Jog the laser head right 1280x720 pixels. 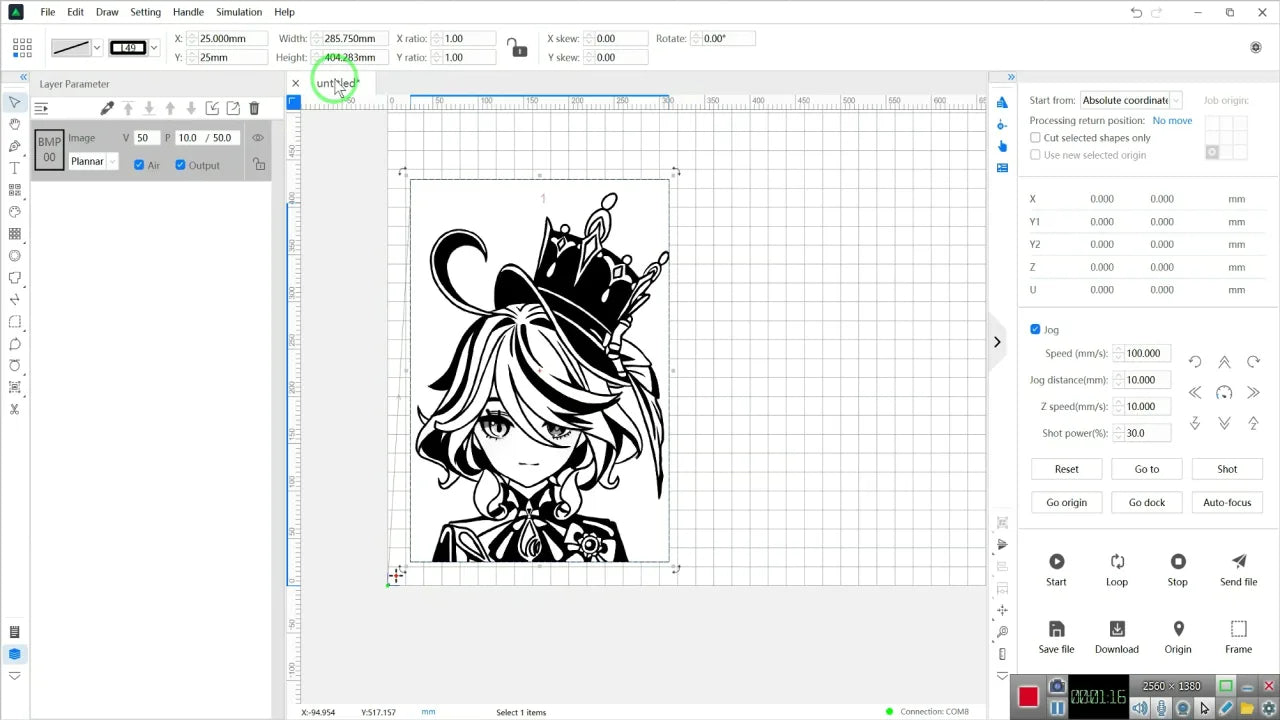1253,393
